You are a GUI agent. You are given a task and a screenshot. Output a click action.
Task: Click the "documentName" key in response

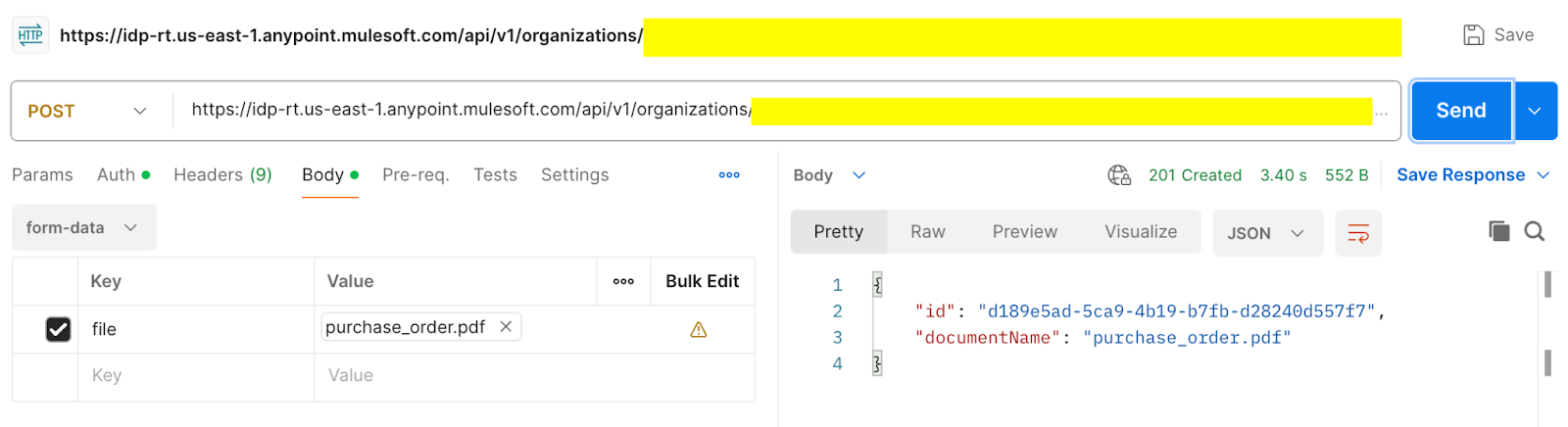coord(988,338)
